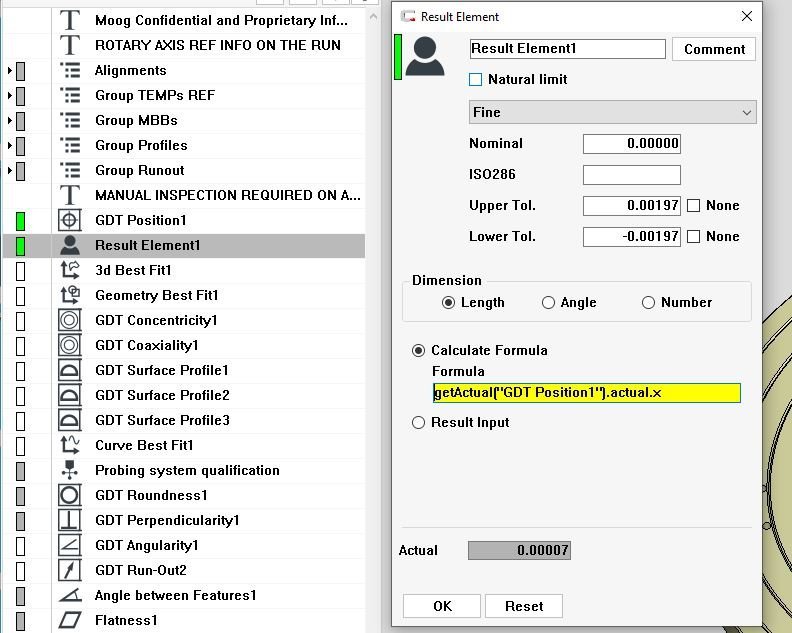This screenshot has width=792, height=633.
Task: Select the Flatness1 list item
Action: [x=184, y=620]
